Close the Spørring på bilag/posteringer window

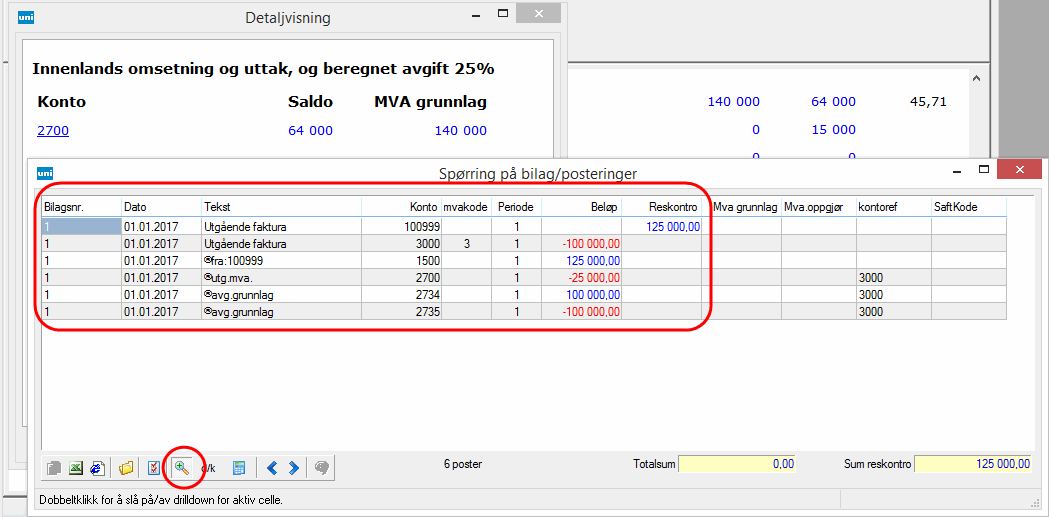click(x=1022, y=171)
